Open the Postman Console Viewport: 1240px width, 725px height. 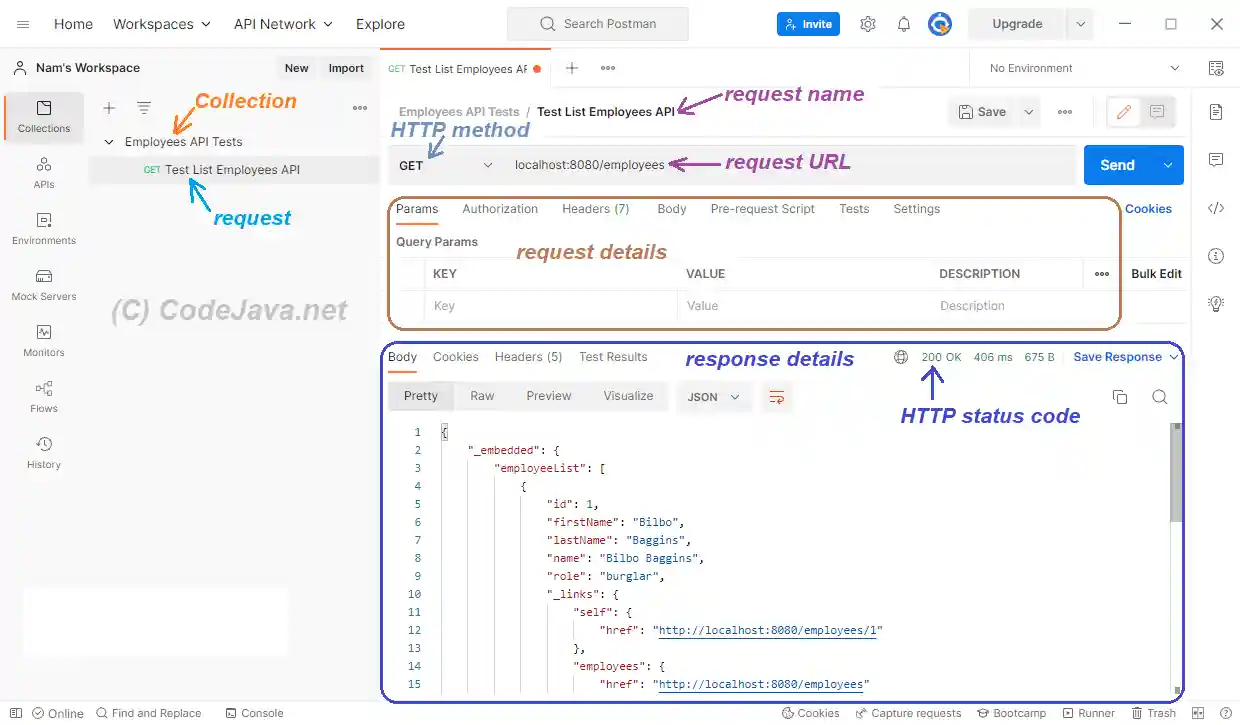coord(254,713)
